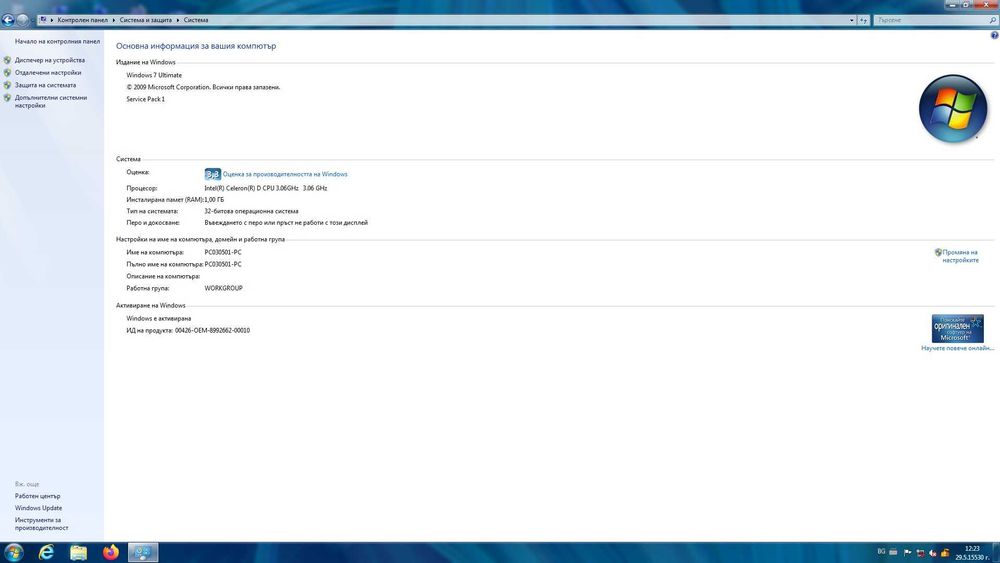Screen dimensions: 1000x563
Task: Click 'Service Pack 1' text
Action: pos(145,99)
